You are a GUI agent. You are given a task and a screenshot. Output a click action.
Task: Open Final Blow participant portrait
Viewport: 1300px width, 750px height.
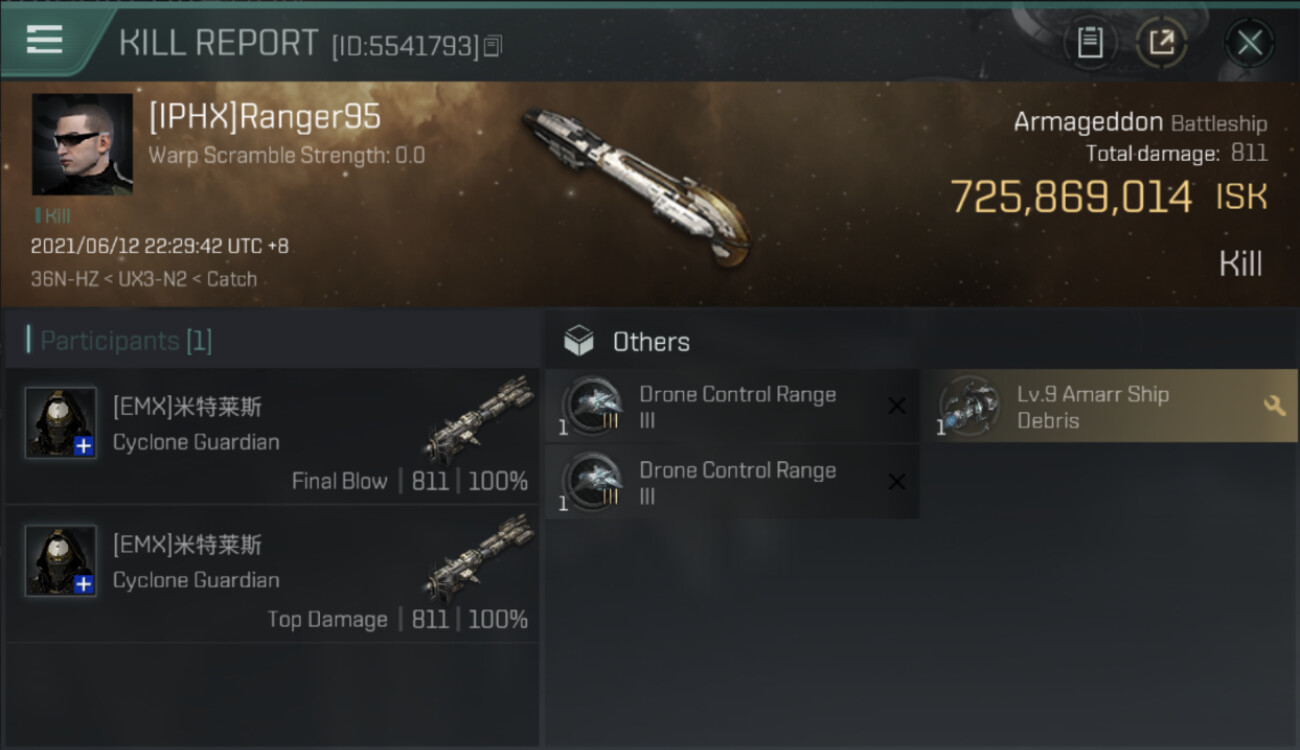pyautogui.click(x=61, y=423)
